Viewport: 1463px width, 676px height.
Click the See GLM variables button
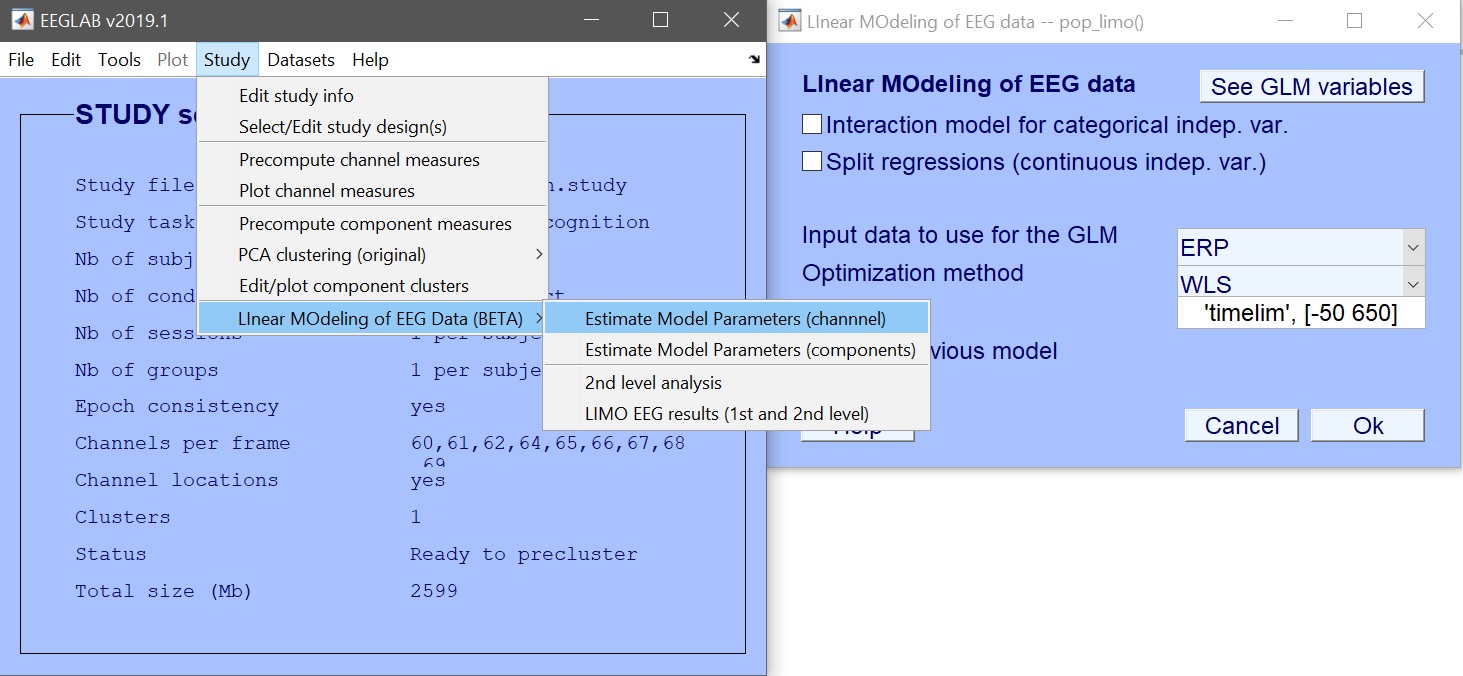click(x=1312, y=87)
